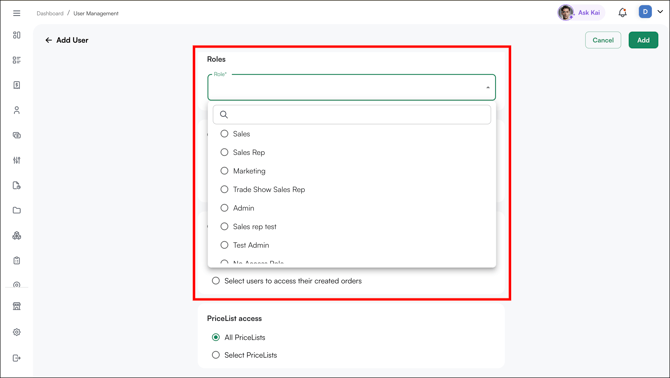670x378 pixels.
Task: Go to Dashboard breadcrumb
Action: (x=50, y=14)
